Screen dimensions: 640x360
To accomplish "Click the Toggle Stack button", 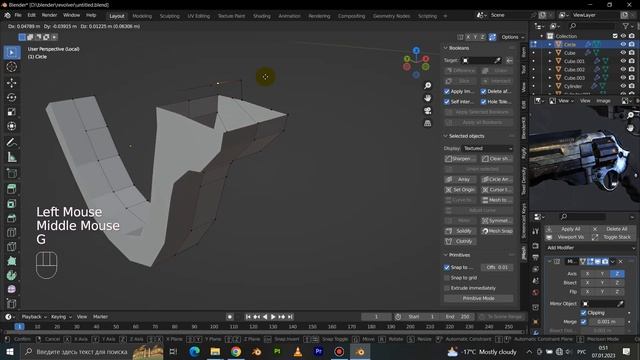I will 613,237.
